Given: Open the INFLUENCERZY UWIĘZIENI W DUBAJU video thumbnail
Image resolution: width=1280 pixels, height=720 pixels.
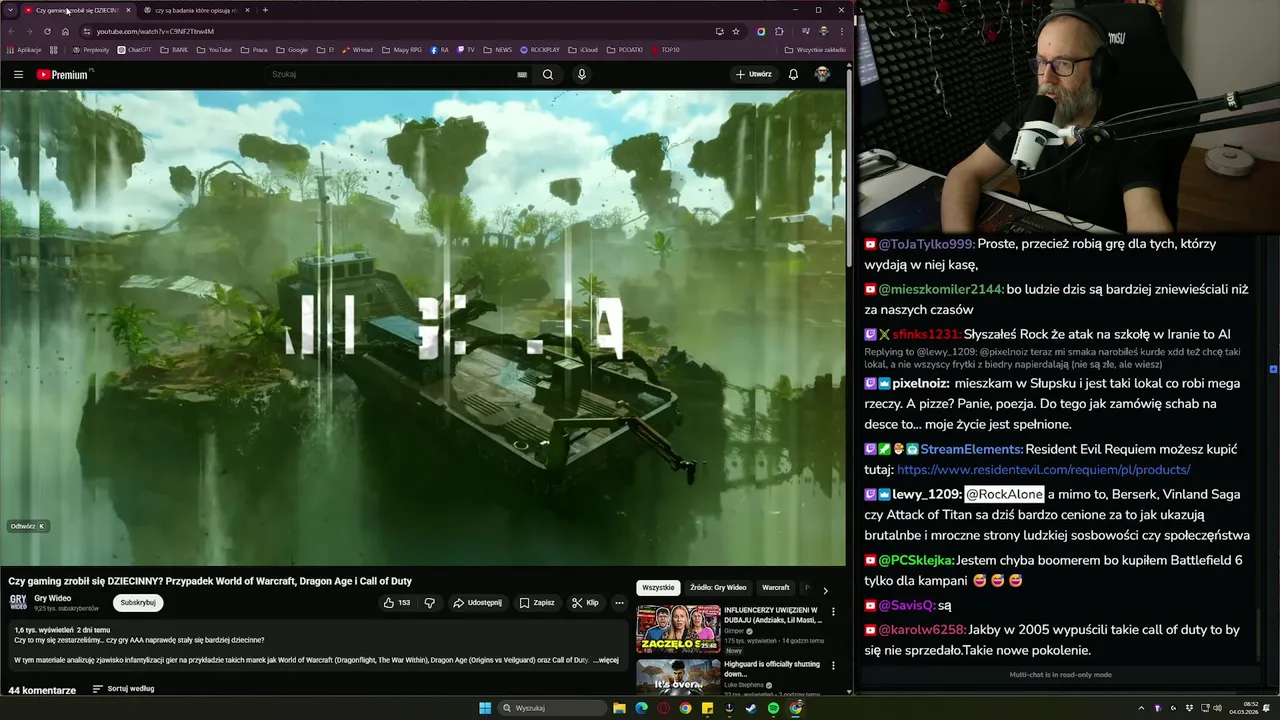Looking at the screenshot, I should point(678,629).
